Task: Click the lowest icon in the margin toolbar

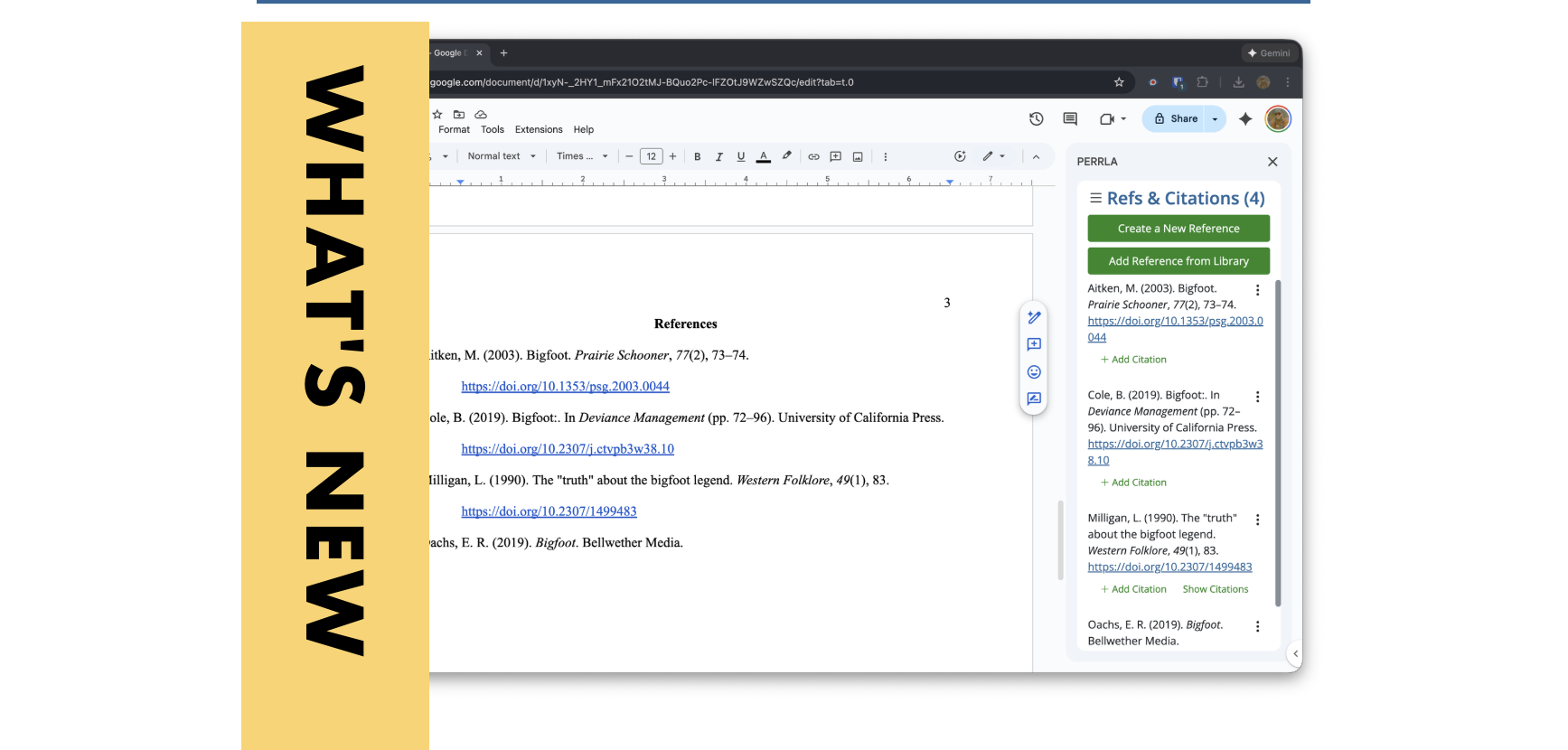Action: (1034, 398)
